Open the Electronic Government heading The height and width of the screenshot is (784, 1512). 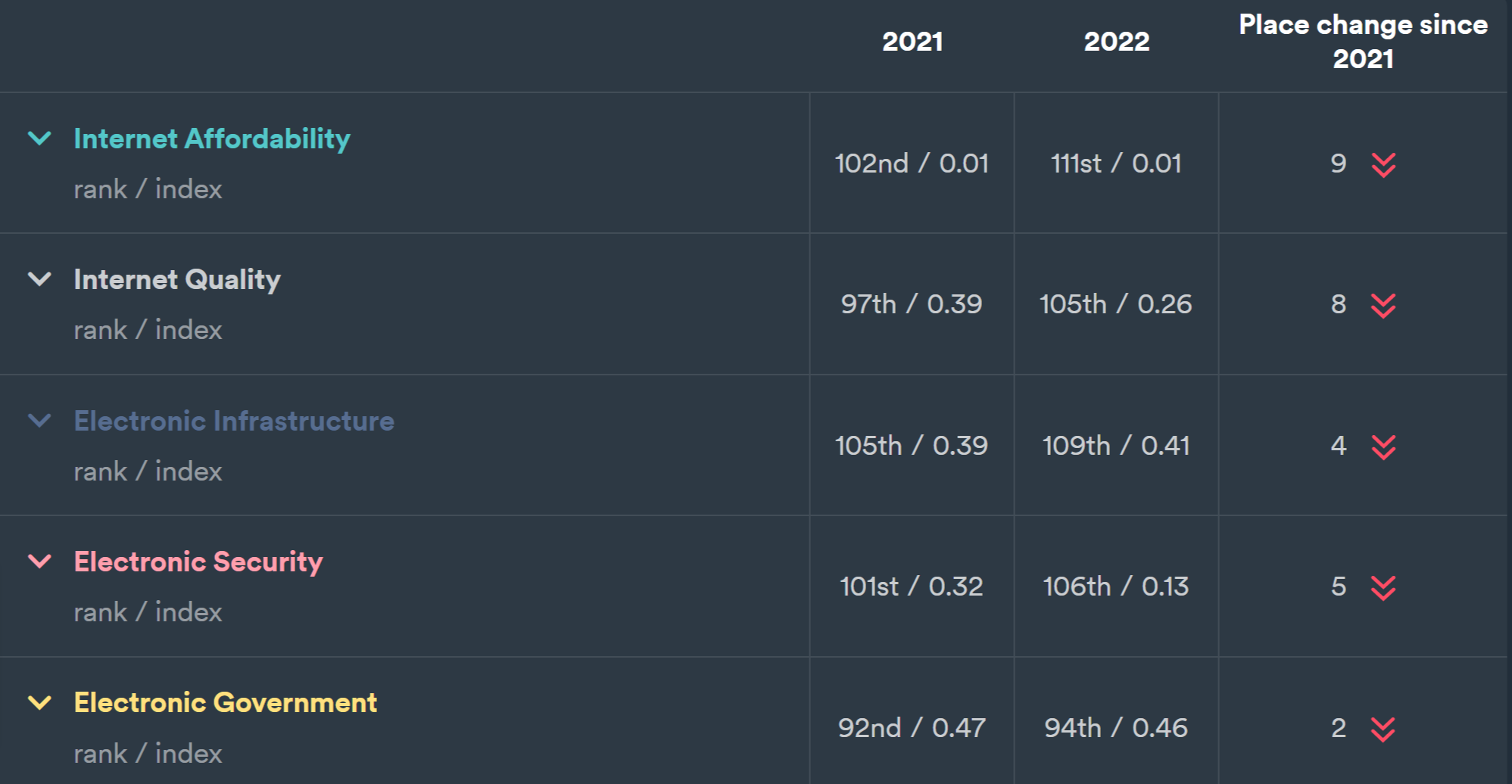tap(226, 703)
